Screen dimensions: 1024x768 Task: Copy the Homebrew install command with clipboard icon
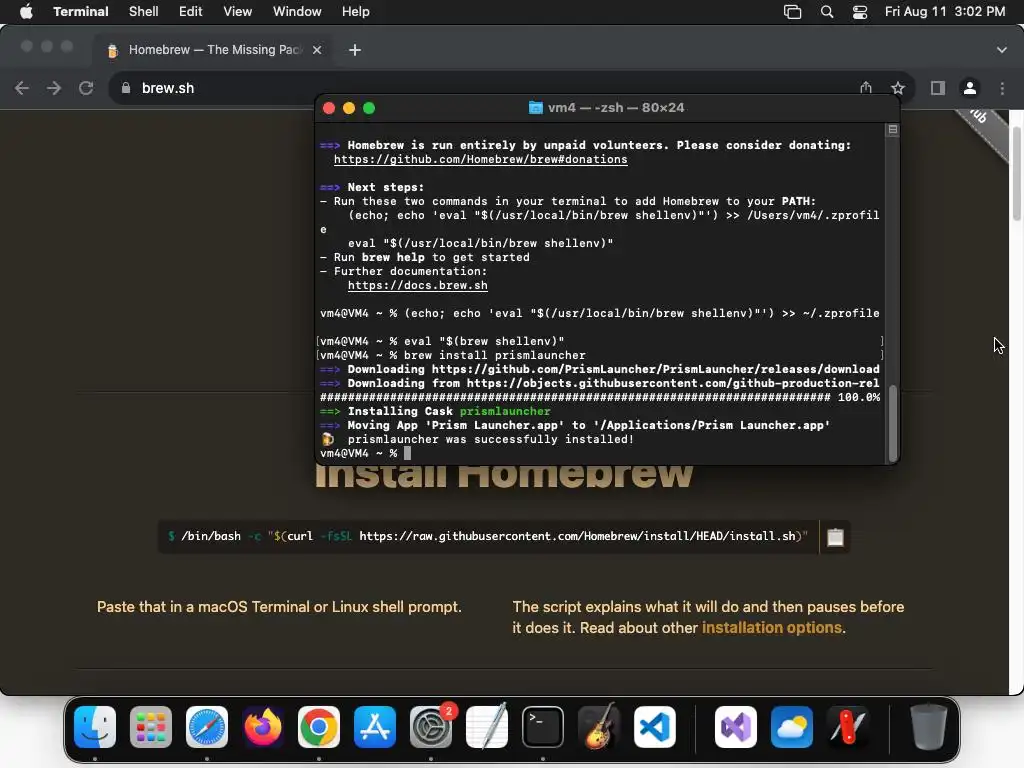(835, 537)
